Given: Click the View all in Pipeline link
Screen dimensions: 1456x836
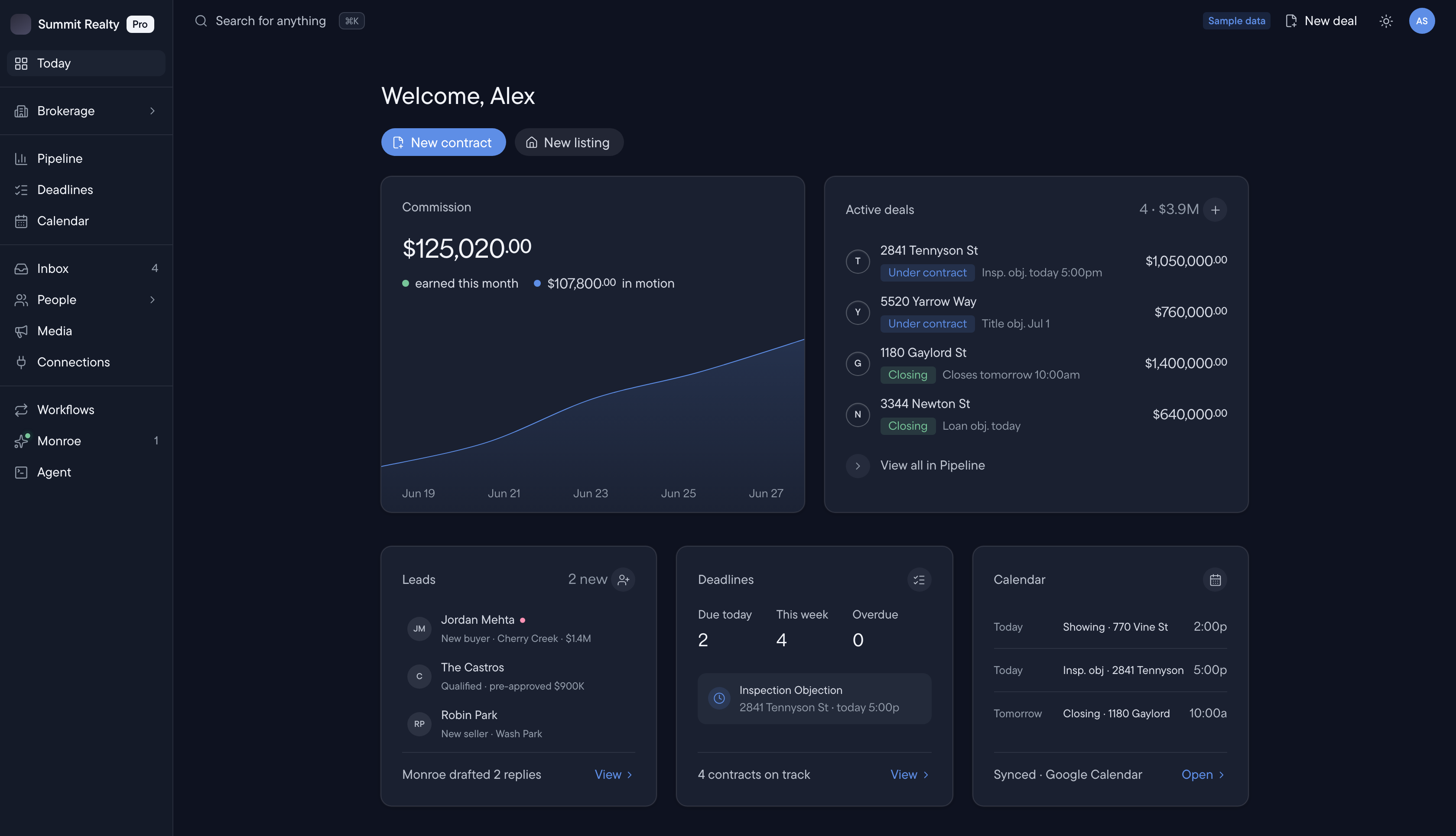Looking at the screenshot, I should (932, 465).
